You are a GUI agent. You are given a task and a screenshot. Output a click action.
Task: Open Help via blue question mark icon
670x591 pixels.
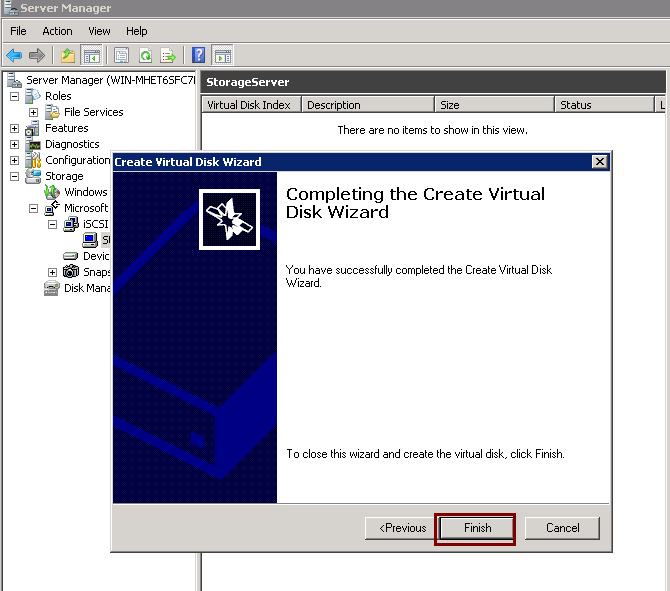click(198, 56)
